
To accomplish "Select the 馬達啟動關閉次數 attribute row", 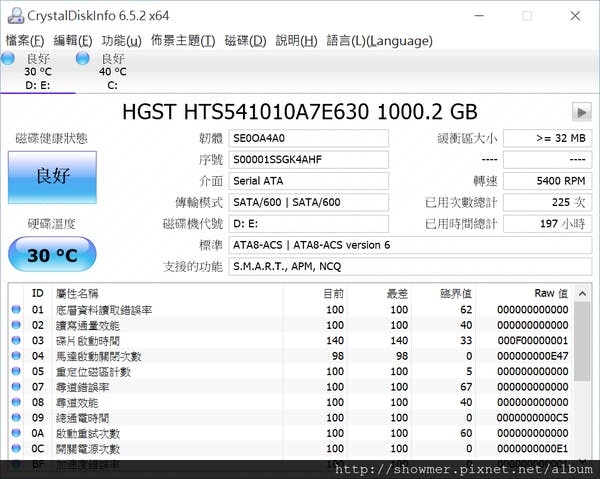I will (x=290, y=356).
